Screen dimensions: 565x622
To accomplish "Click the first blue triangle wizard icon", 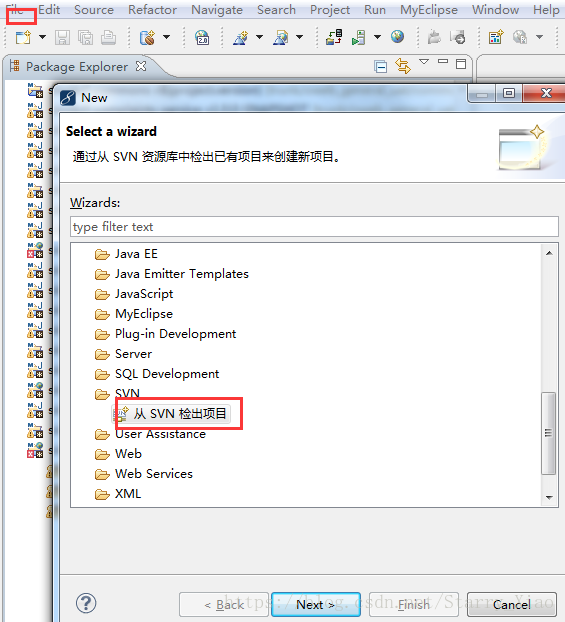I will (x=240, y=38).
